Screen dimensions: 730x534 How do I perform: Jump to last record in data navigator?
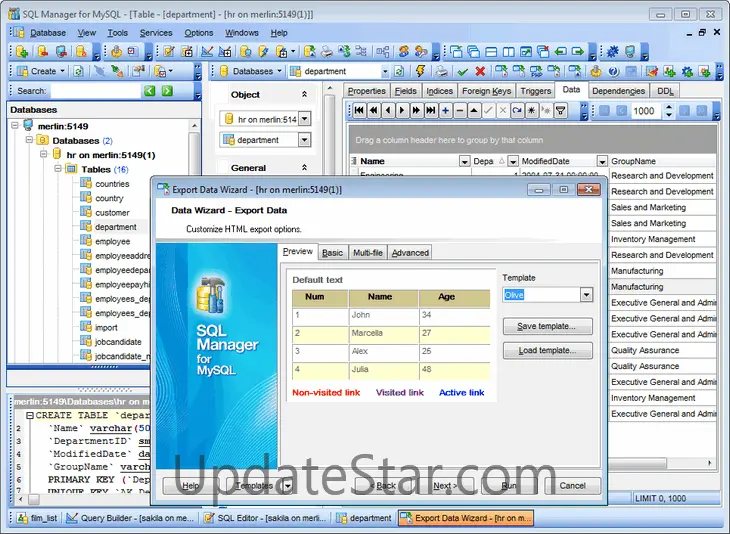pos(431,111)
